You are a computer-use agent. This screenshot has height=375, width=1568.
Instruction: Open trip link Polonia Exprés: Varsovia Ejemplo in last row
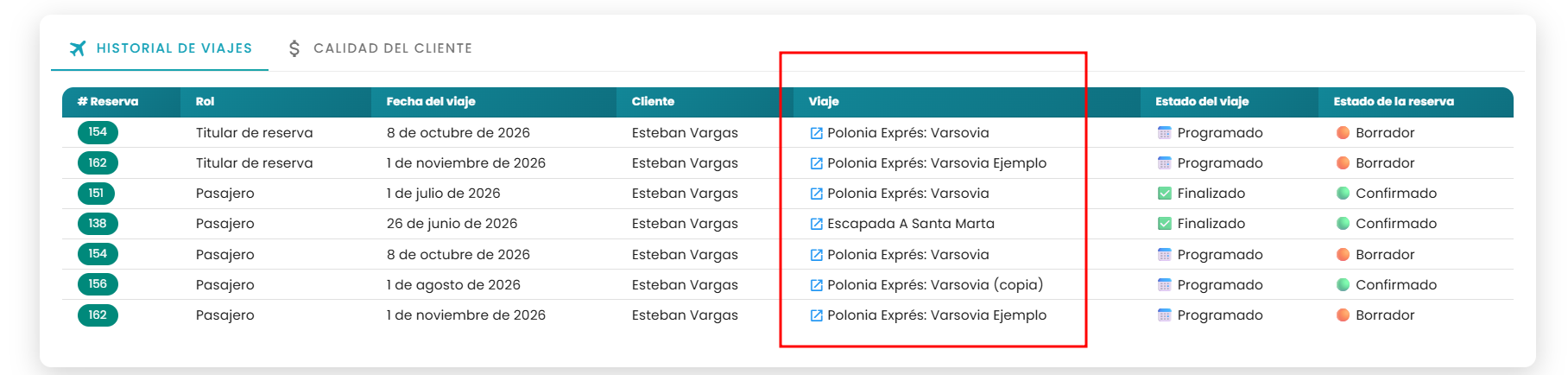click(x=937, y=315)
